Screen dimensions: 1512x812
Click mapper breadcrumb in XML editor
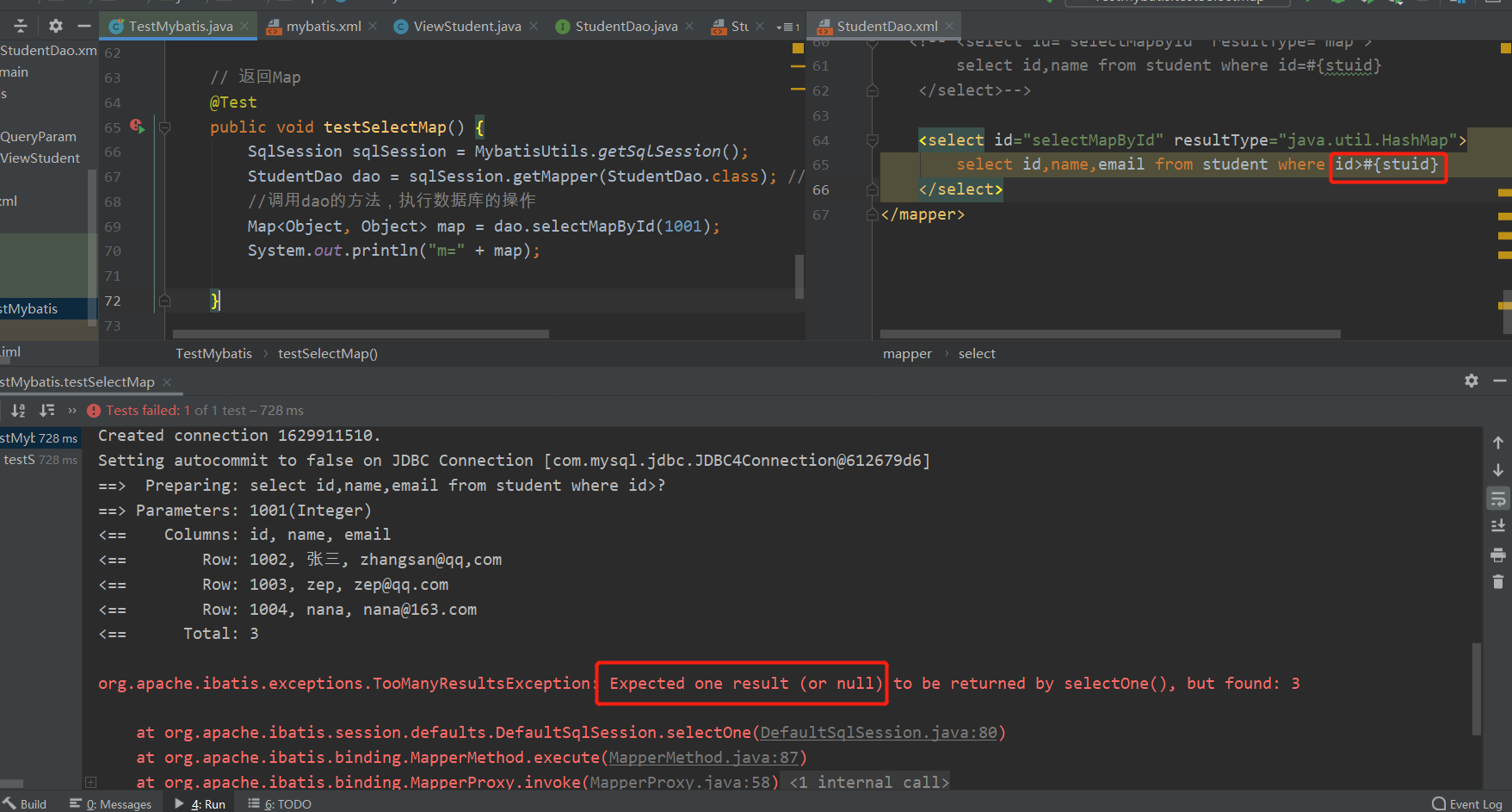pyautogui.click(x=907, y=353)
